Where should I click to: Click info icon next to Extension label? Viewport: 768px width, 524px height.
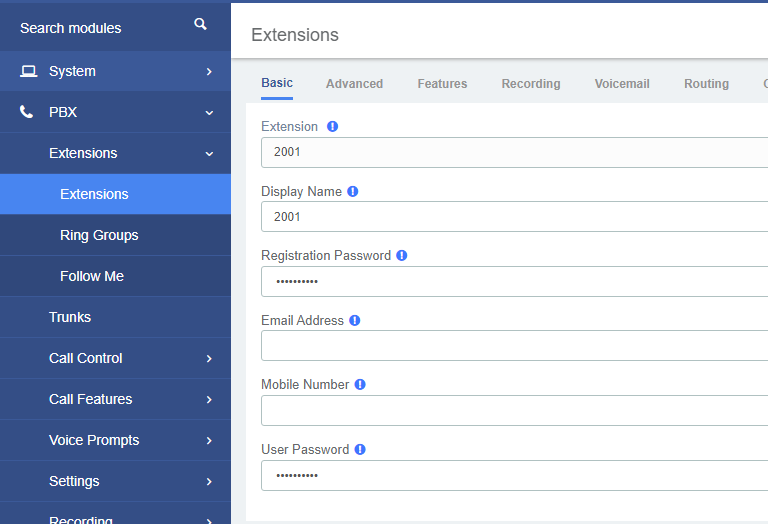point(333,126)
